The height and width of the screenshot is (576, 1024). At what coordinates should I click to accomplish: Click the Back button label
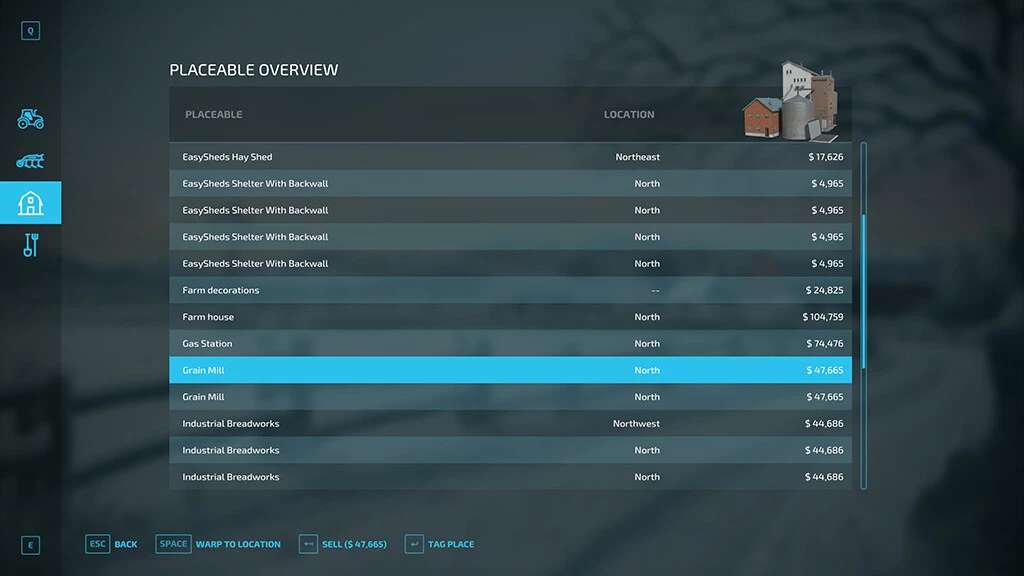(126, 545)
